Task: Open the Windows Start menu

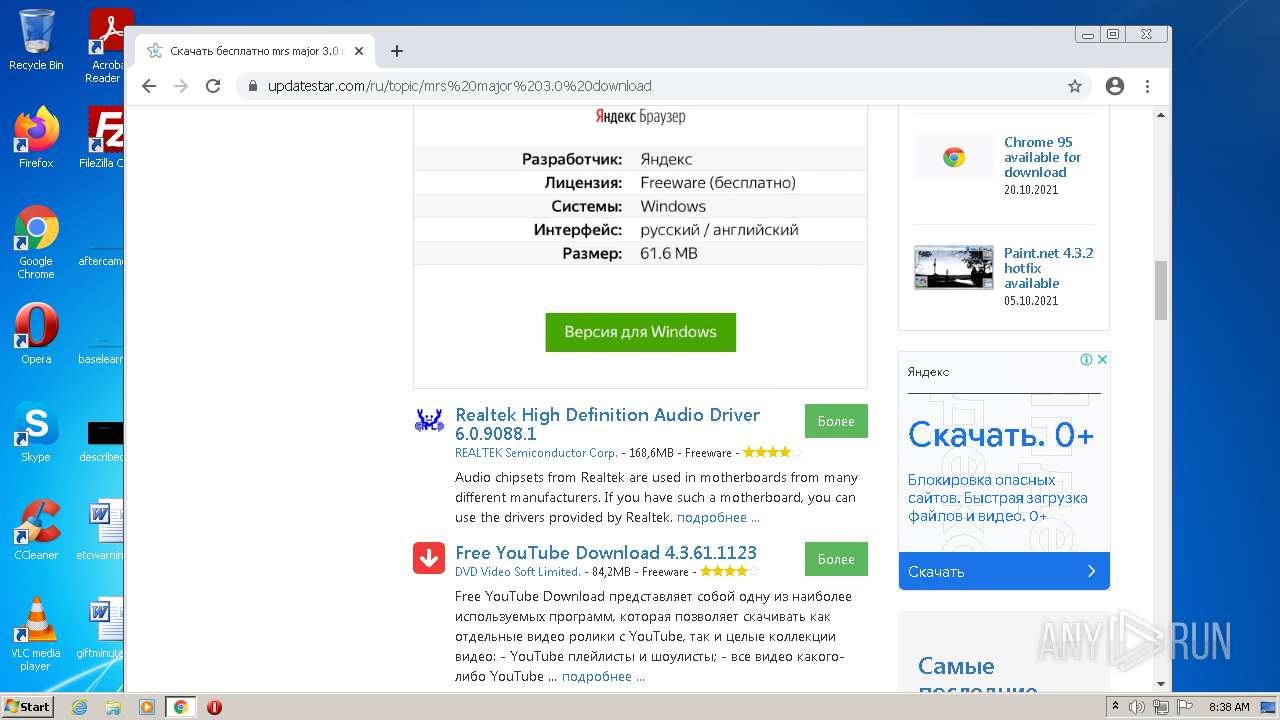Action: [x=27, y=706]
